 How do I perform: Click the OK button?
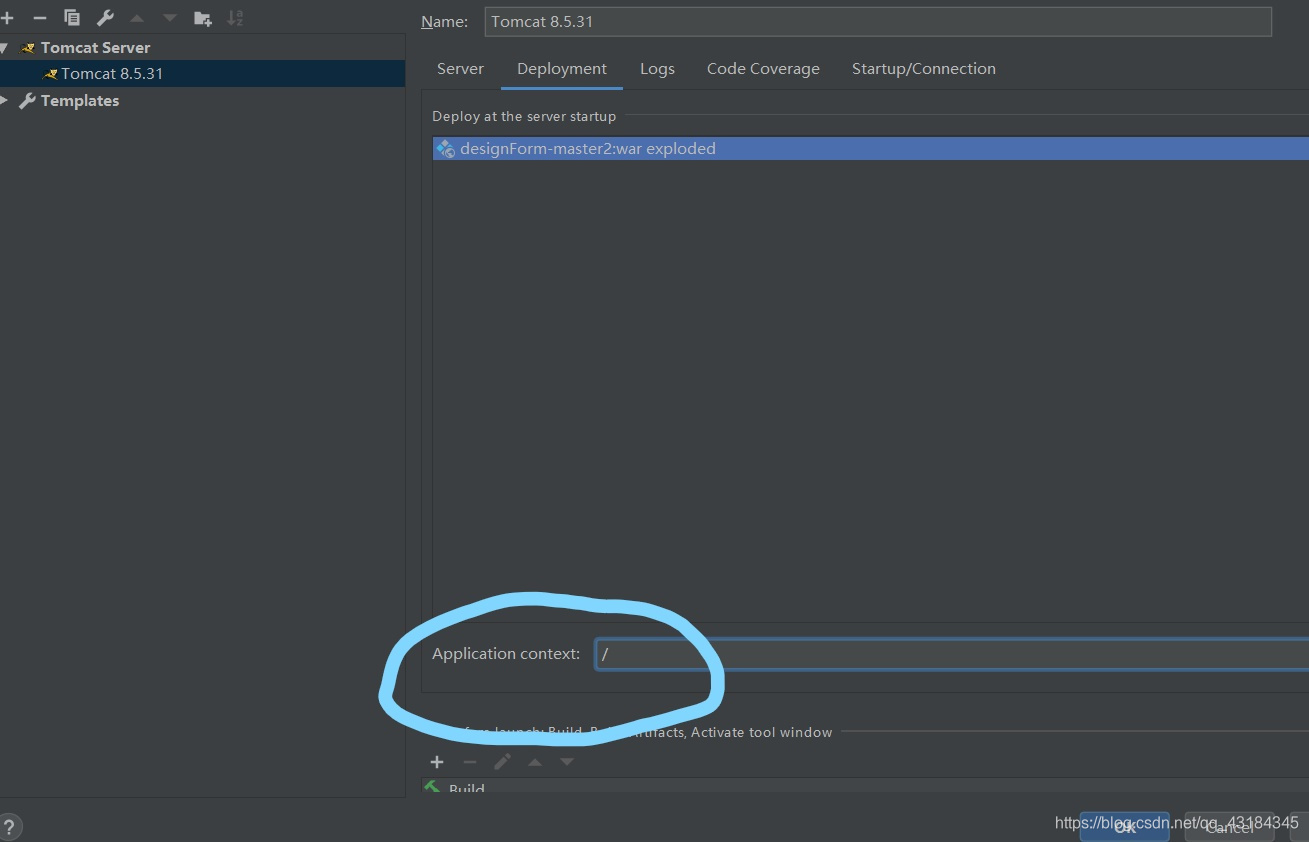coord(1125,827)
